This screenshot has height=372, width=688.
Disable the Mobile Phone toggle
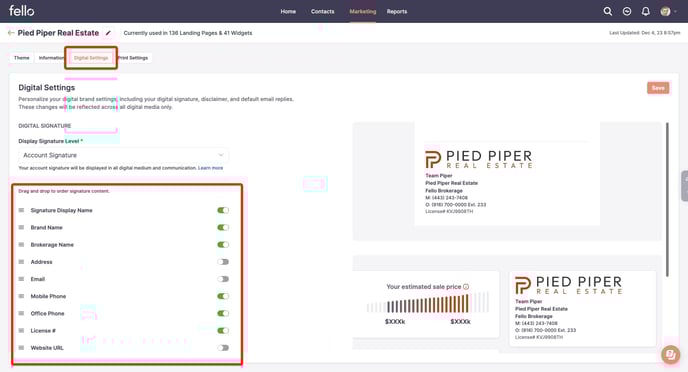point(223,296)
